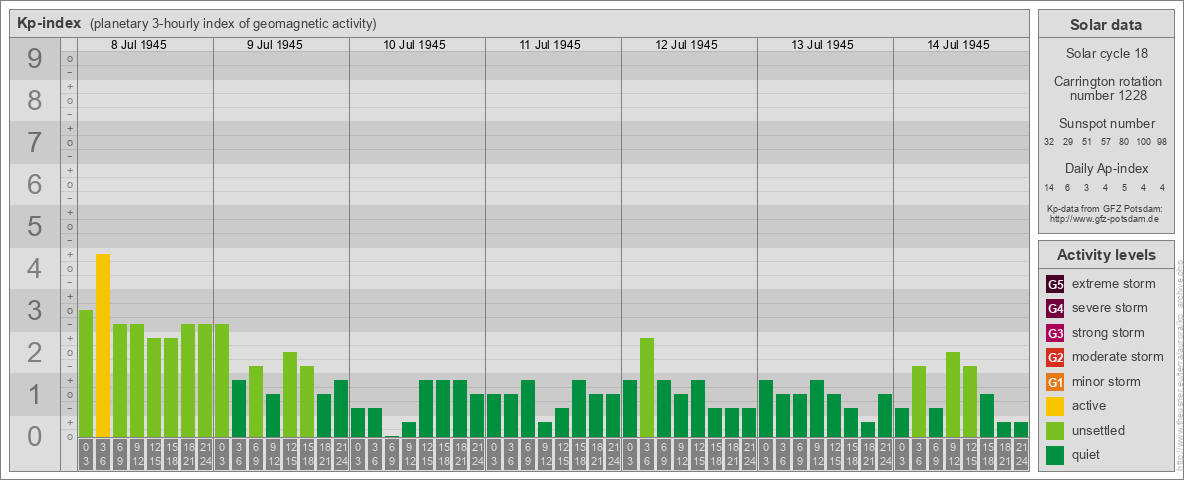The width and height of the screenshot is (1184, 480).
Task: Click the 14 Jul 1945 date header
Action: (958, 45)
